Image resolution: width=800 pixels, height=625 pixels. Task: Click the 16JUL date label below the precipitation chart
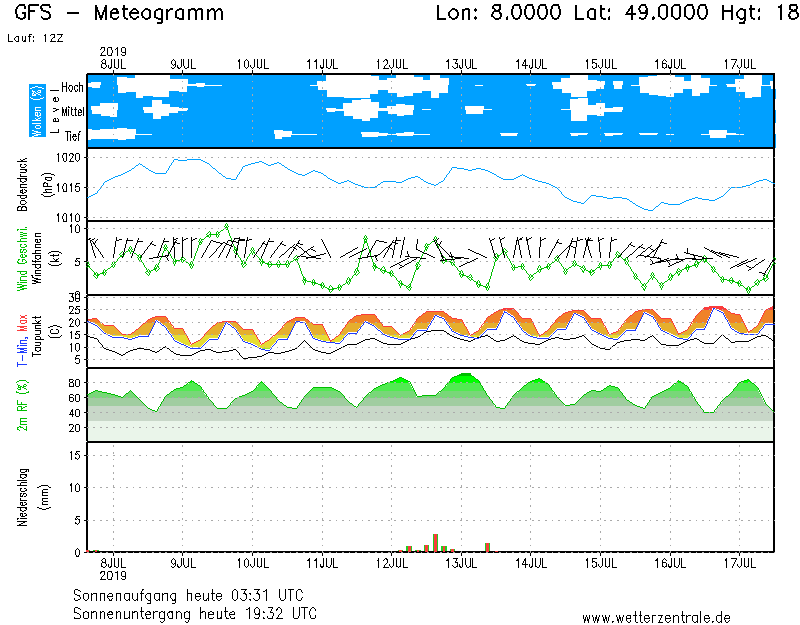pyautogui.click(x=670, y=563)
